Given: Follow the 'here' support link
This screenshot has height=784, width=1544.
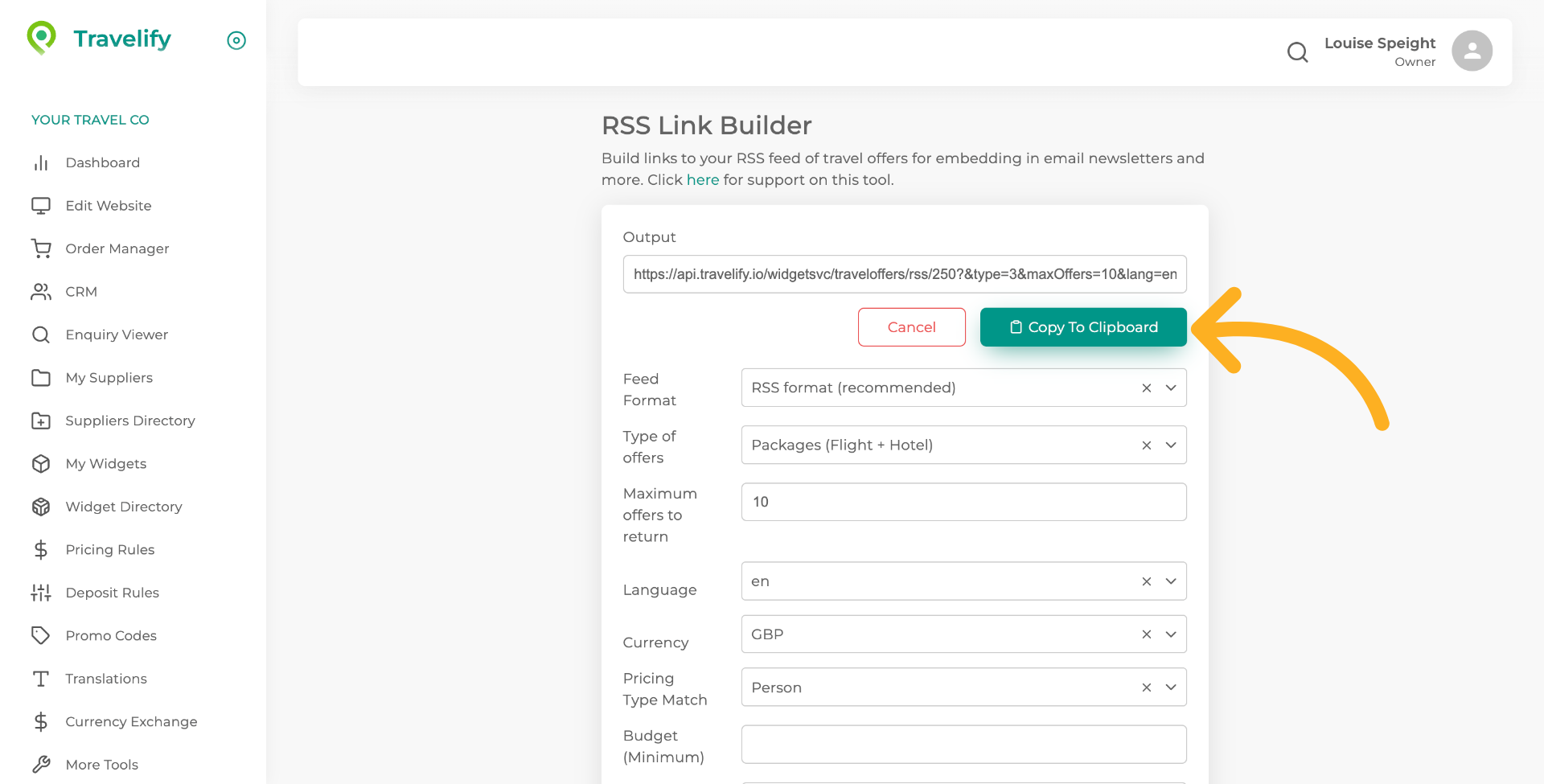Looking at the screenshot, I should [702, 180].
